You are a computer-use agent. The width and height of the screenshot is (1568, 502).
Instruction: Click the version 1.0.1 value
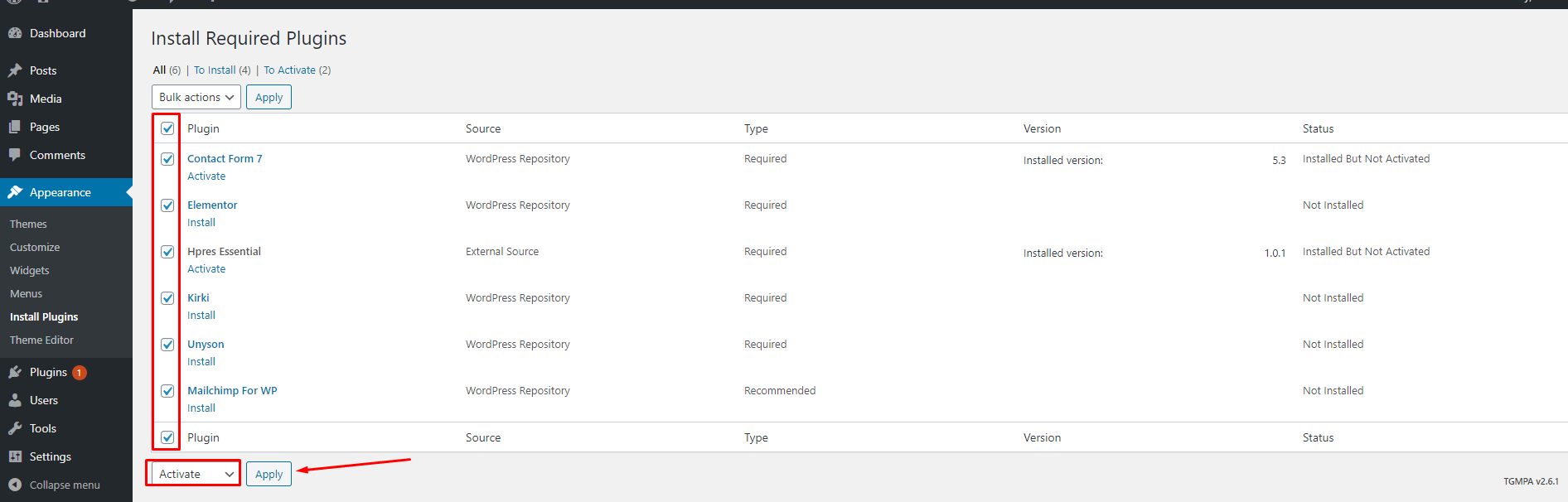pyautogui.click(x=1275, y=253)
